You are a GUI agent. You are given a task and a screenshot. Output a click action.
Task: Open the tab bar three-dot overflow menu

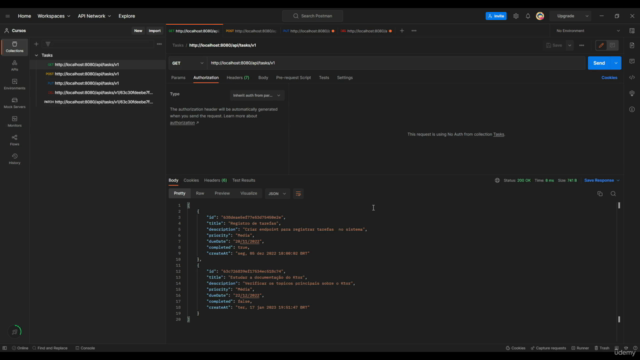point(414,31)
